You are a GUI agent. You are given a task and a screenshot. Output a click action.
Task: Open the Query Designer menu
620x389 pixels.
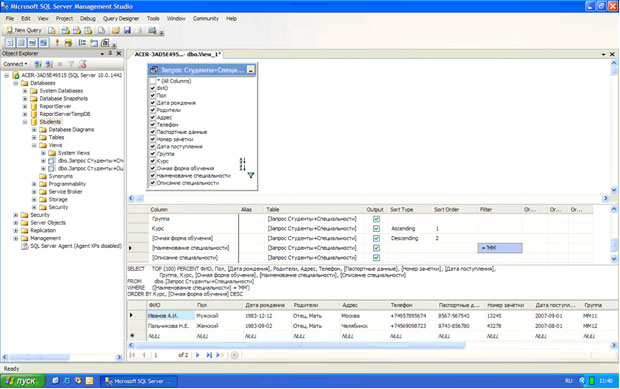tap(121, 19)
